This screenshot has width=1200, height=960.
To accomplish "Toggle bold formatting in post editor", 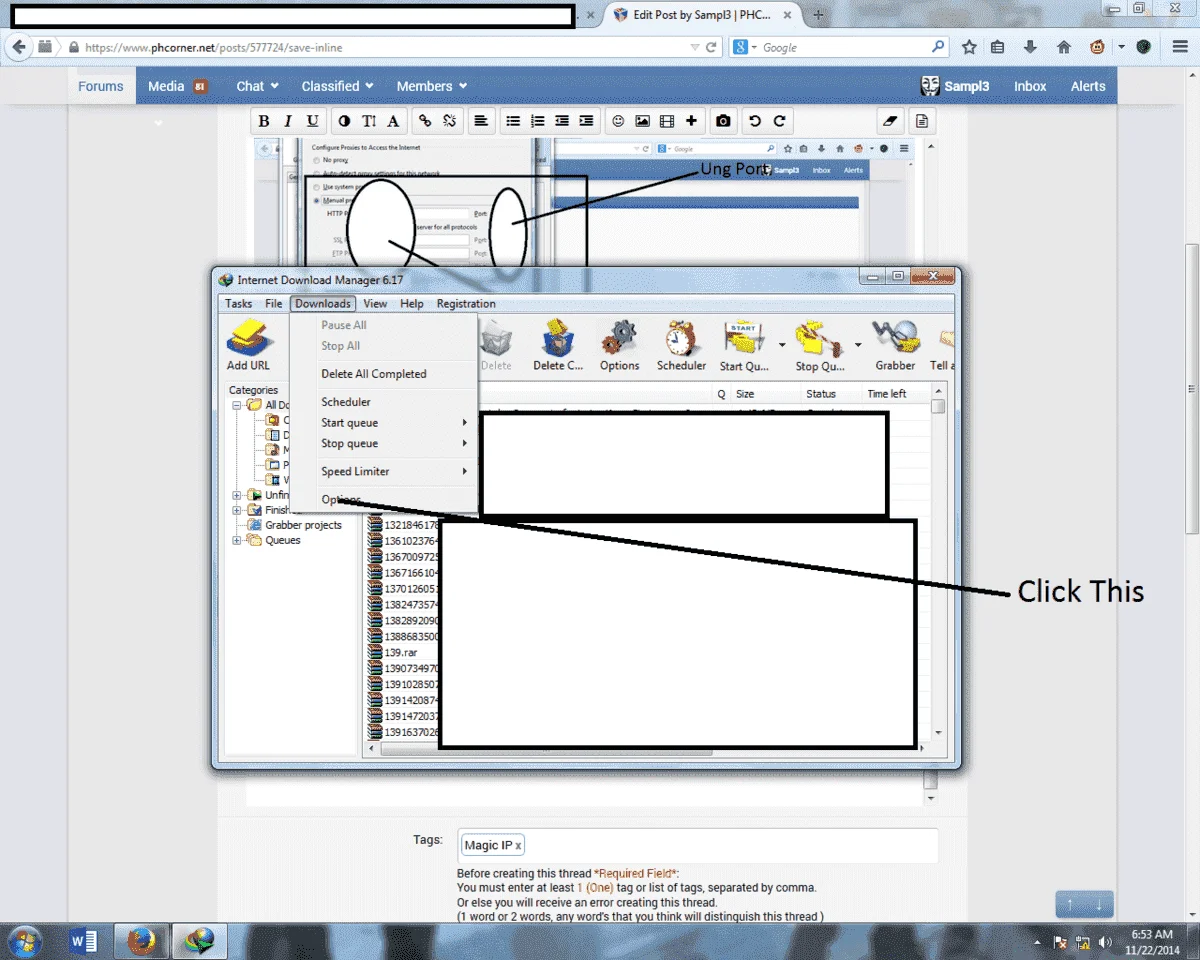I will point(264,121).
